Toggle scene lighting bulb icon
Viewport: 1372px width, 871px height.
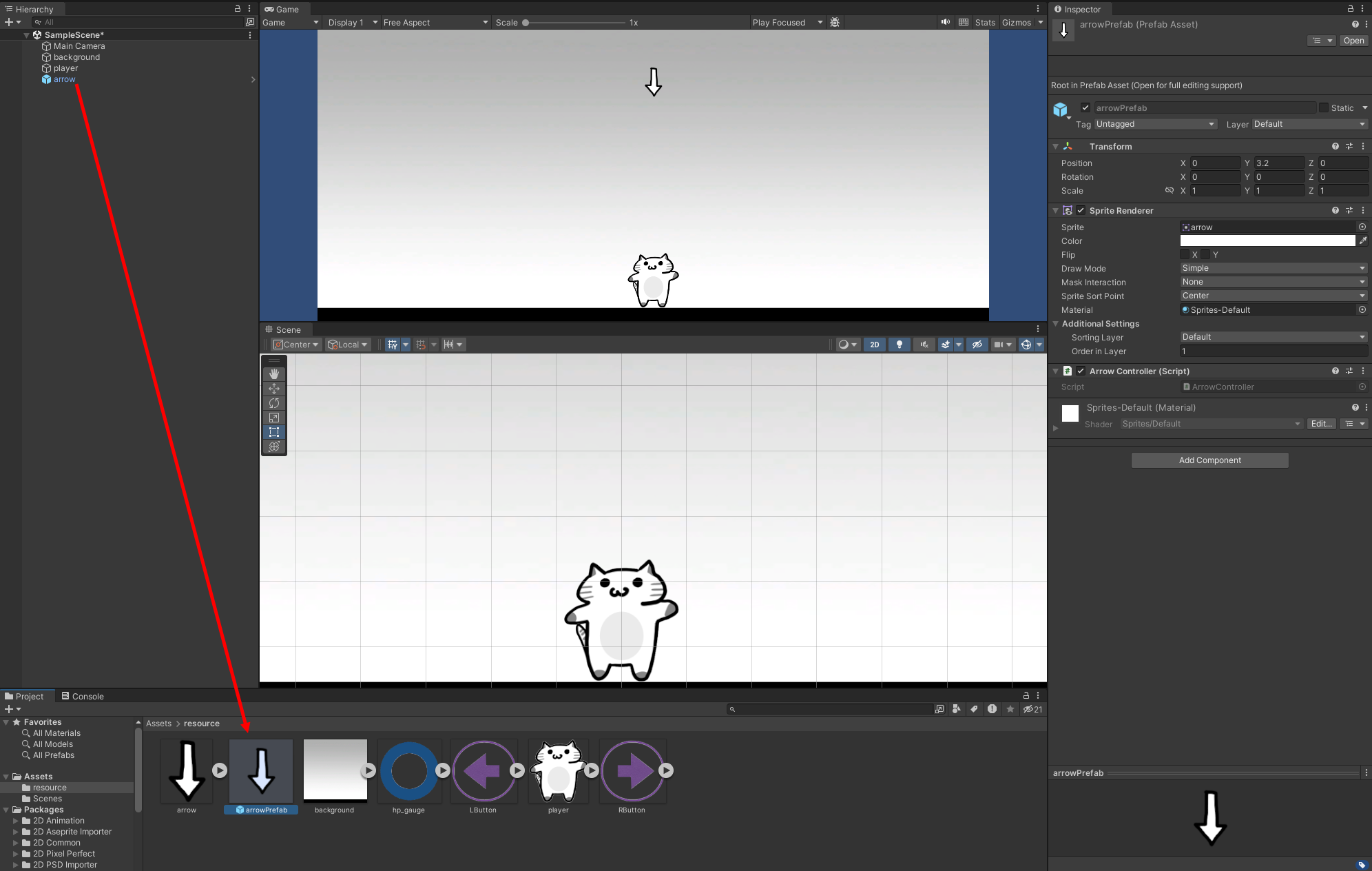click(x=899, y=345)
